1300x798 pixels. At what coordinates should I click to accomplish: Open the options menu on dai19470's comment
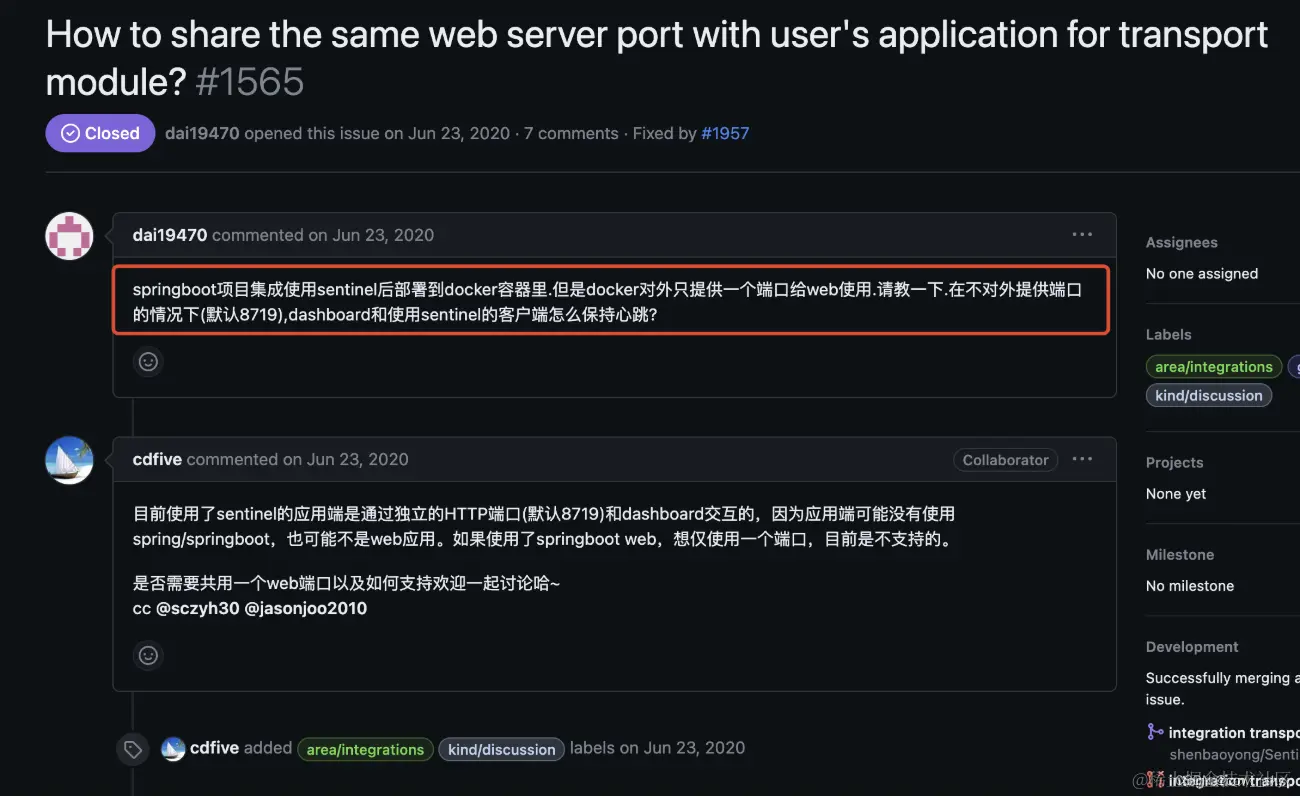point(1082,235)
